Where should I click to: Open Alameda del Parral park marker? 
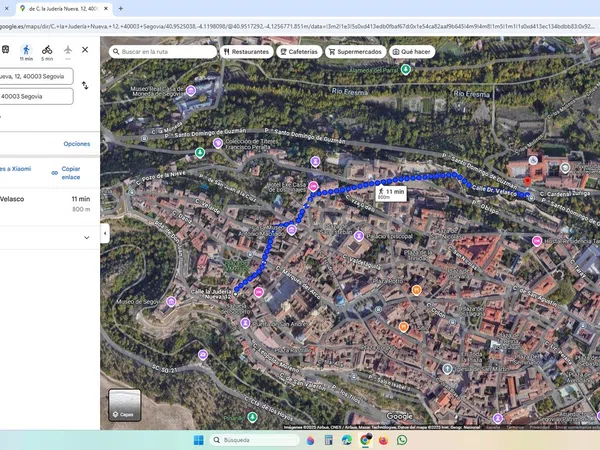pos(406,69)
